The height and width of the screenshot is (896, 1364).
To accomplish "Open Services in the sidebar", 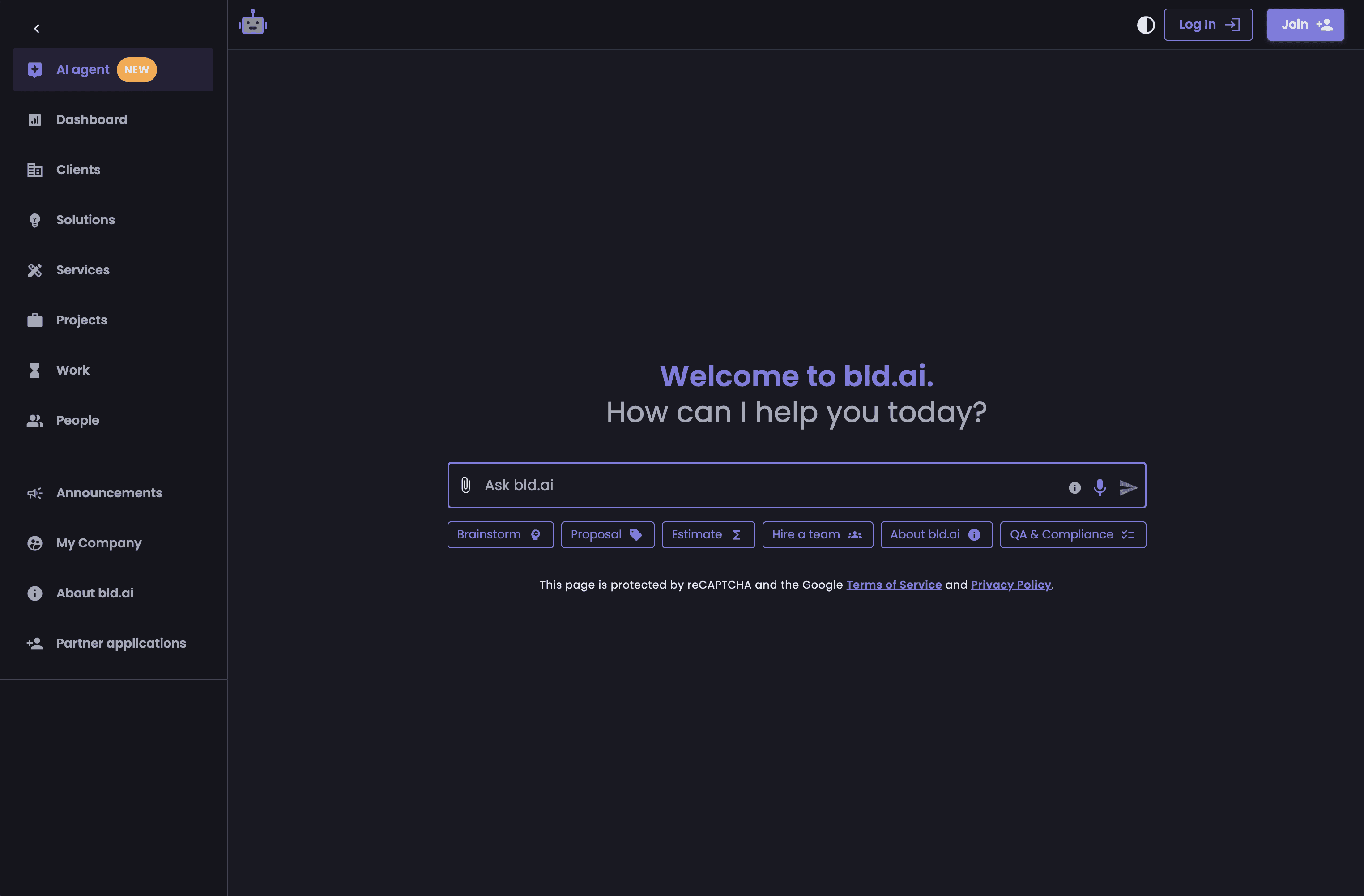I will click(113, 270).
